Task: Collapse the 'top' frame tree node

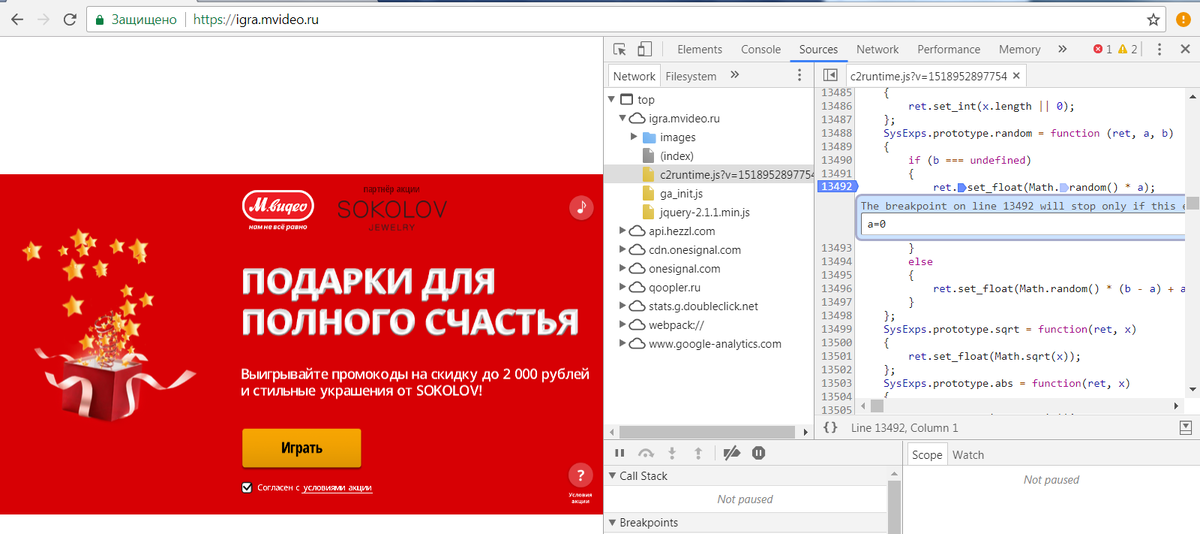Action: click(612, 100)
